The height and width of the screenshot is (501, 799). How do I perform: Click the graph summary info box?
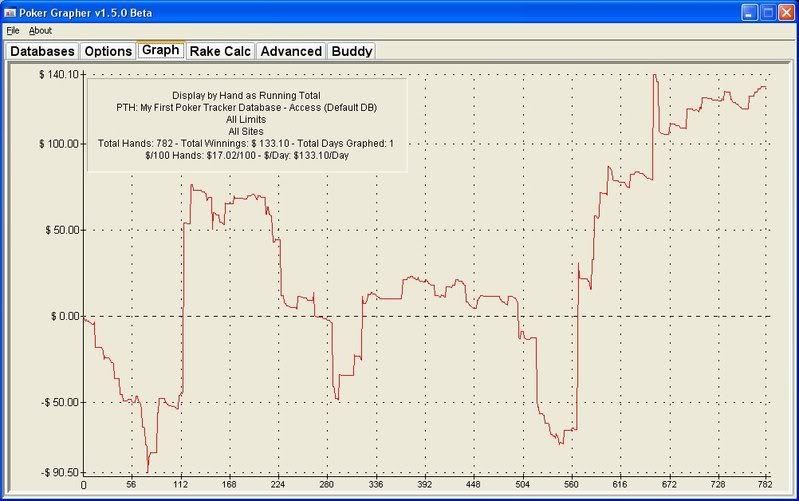pos(246,125)
